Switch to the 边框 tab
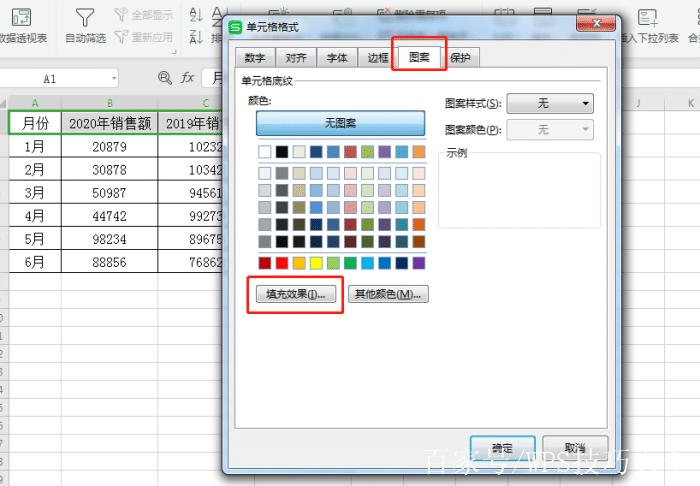This screenshot has width=700, height=486. pos(378,58)
